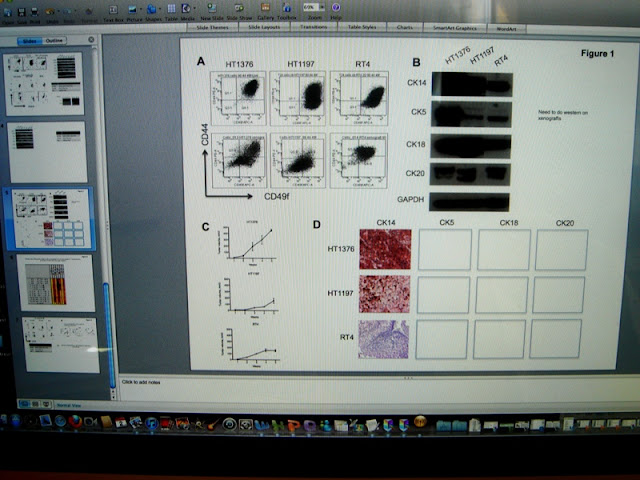Image resolution: width=640 pixels, height=480 pixels.
Task: Open GarageBand guitar icon in Dock
Action: click(x=213, y=424)
